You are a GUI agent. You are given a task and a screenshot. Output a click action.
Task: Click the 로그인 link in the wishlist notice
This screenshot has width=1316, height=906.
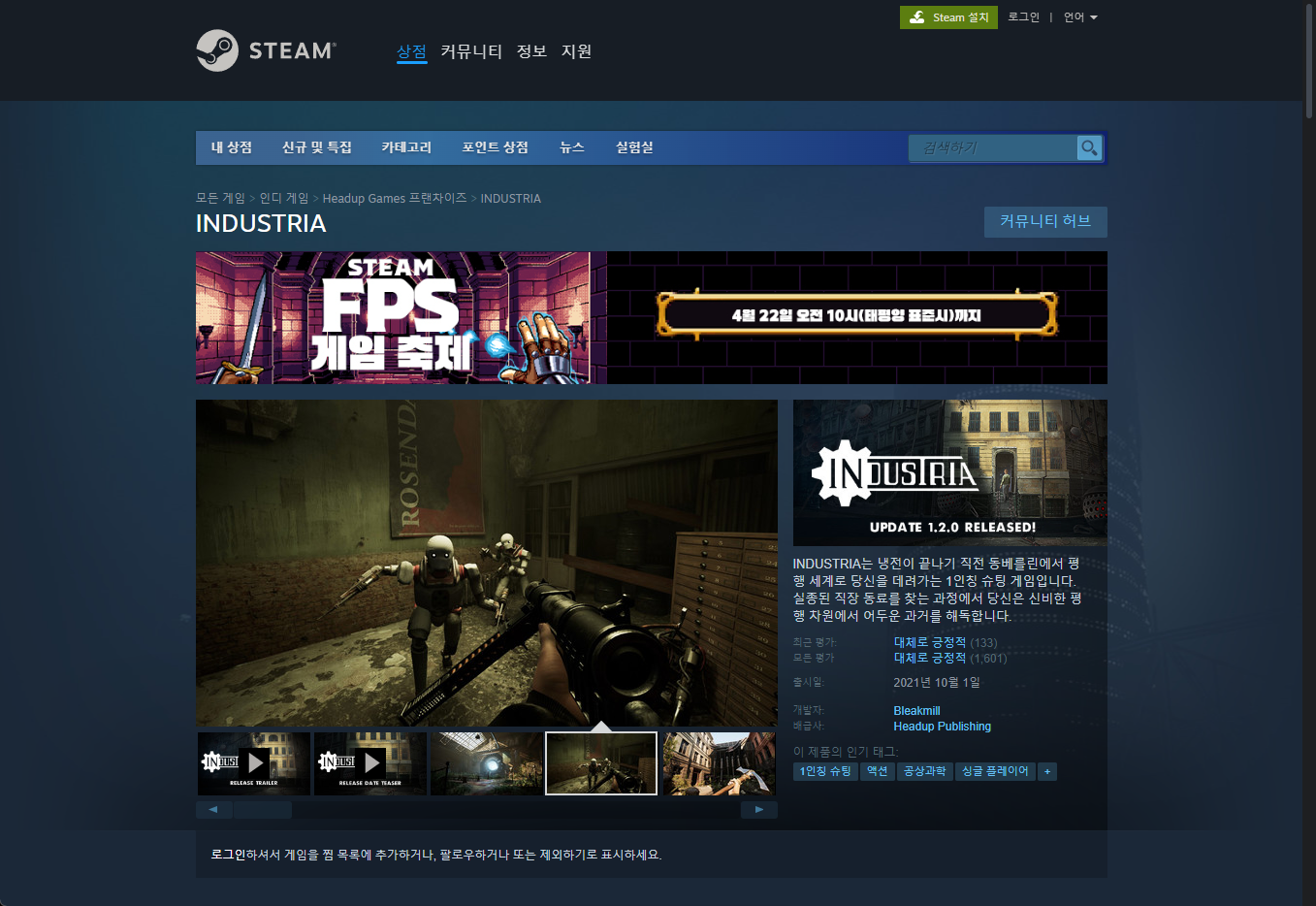coord(228,855)
